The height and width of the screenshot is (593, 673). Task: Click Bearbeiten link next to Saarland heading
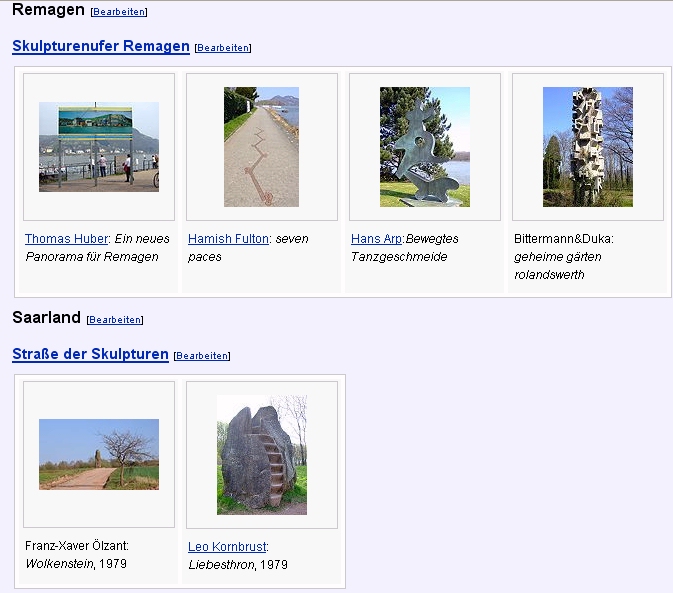coord(115,320)
